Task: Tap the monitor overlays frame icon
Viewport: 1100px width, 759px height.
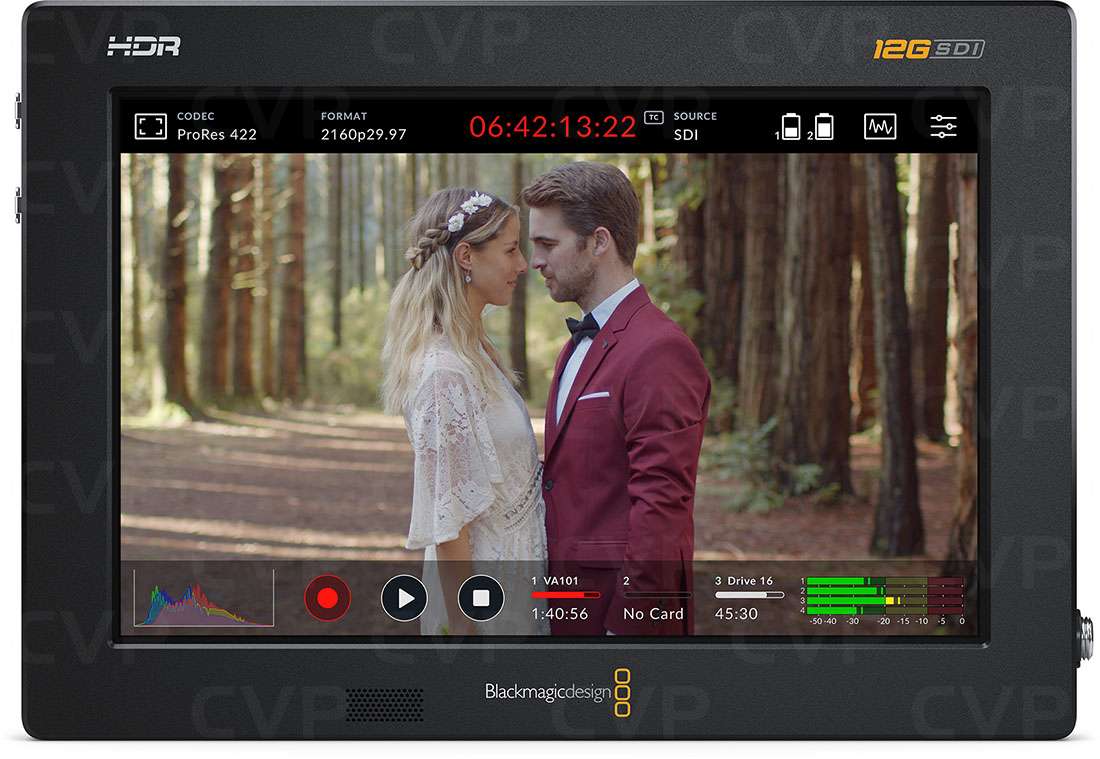Action: click(x=150, y=126)
